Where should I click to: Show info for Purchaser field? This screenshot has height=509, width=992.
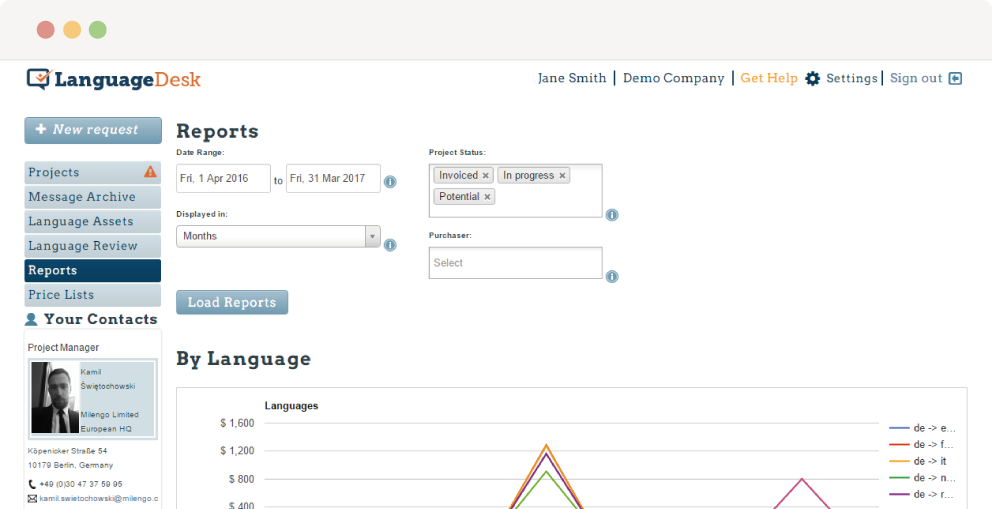tap(612, 276)
